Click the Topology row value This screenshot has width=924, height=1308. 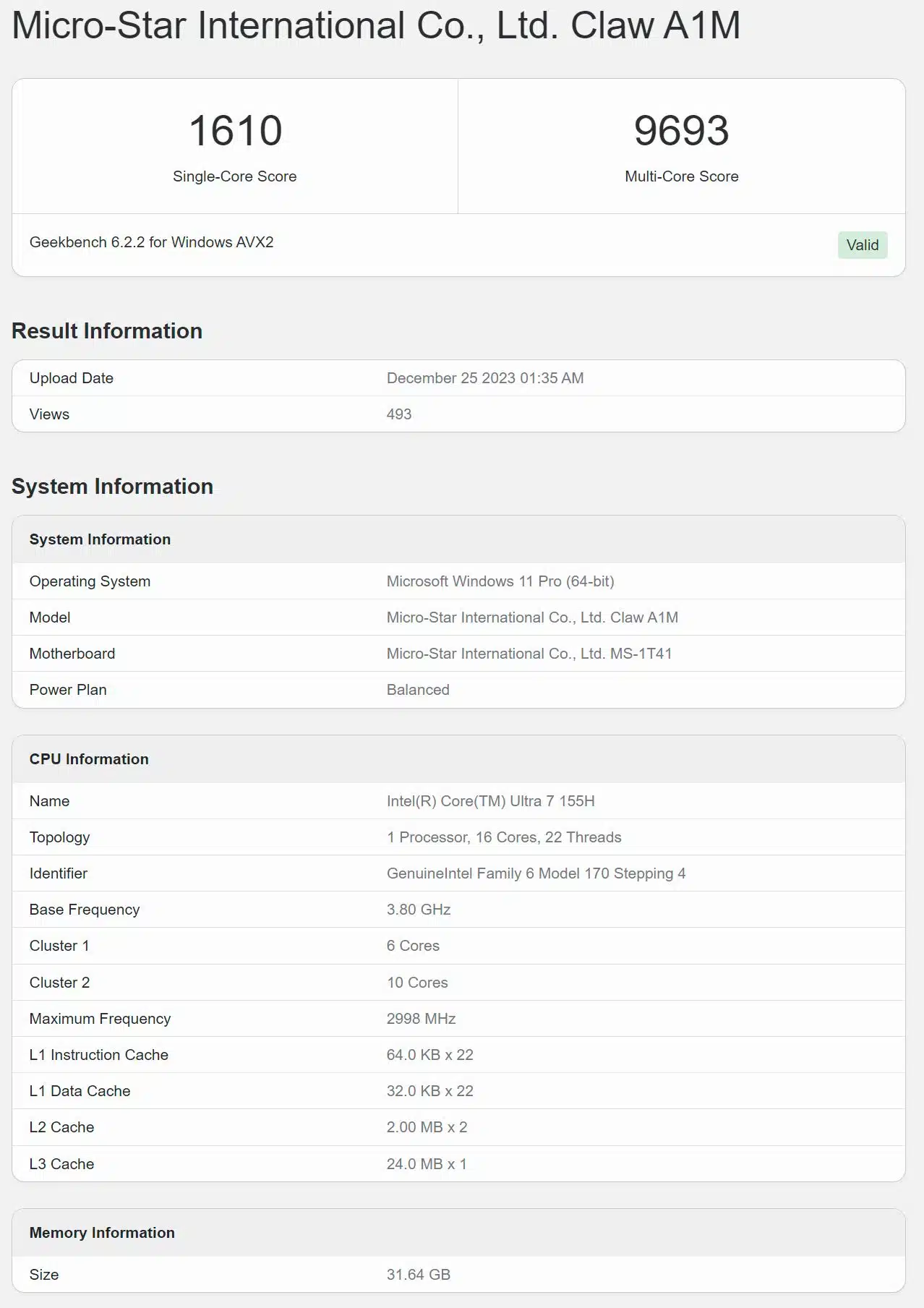pyautogui.click(x=504, y=837)
